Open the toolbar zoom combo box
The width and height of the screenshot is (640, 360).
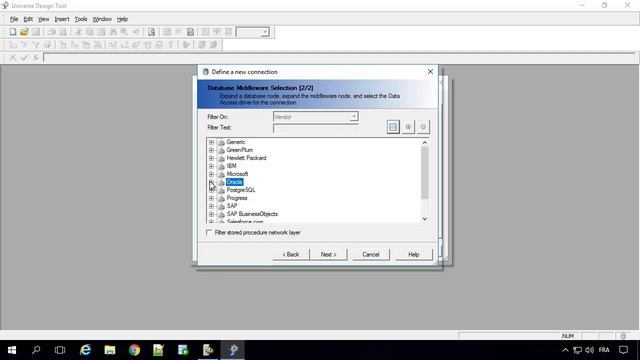click(x=265, y=32)
